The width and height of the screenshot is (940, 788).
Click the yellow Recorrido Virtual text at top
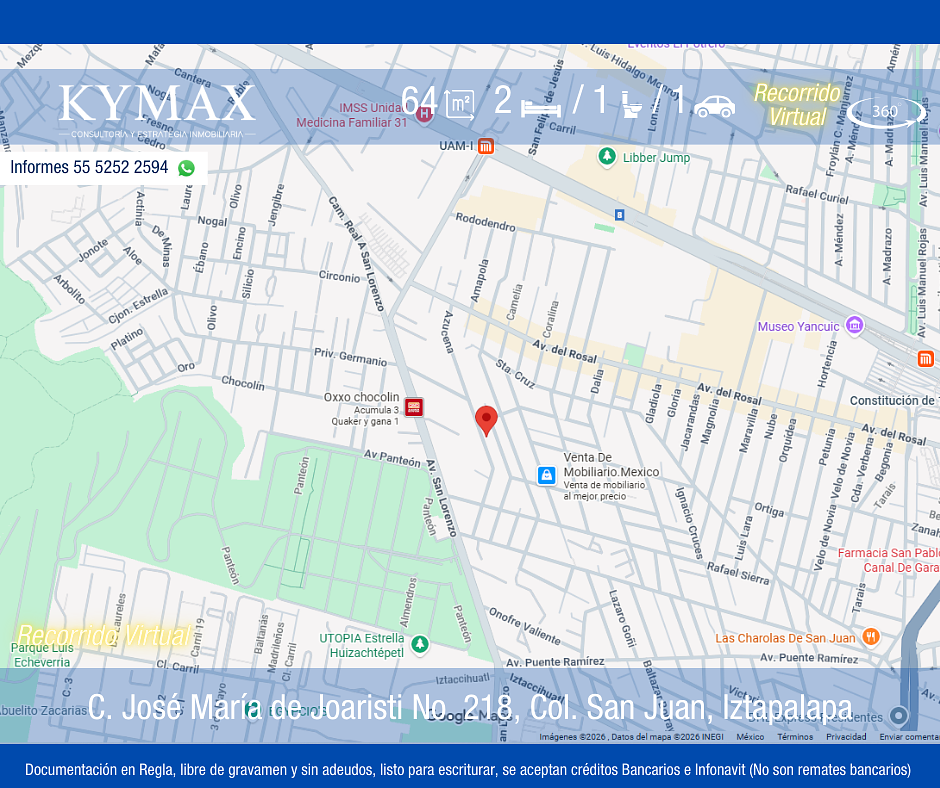click(x=797, y=105)
